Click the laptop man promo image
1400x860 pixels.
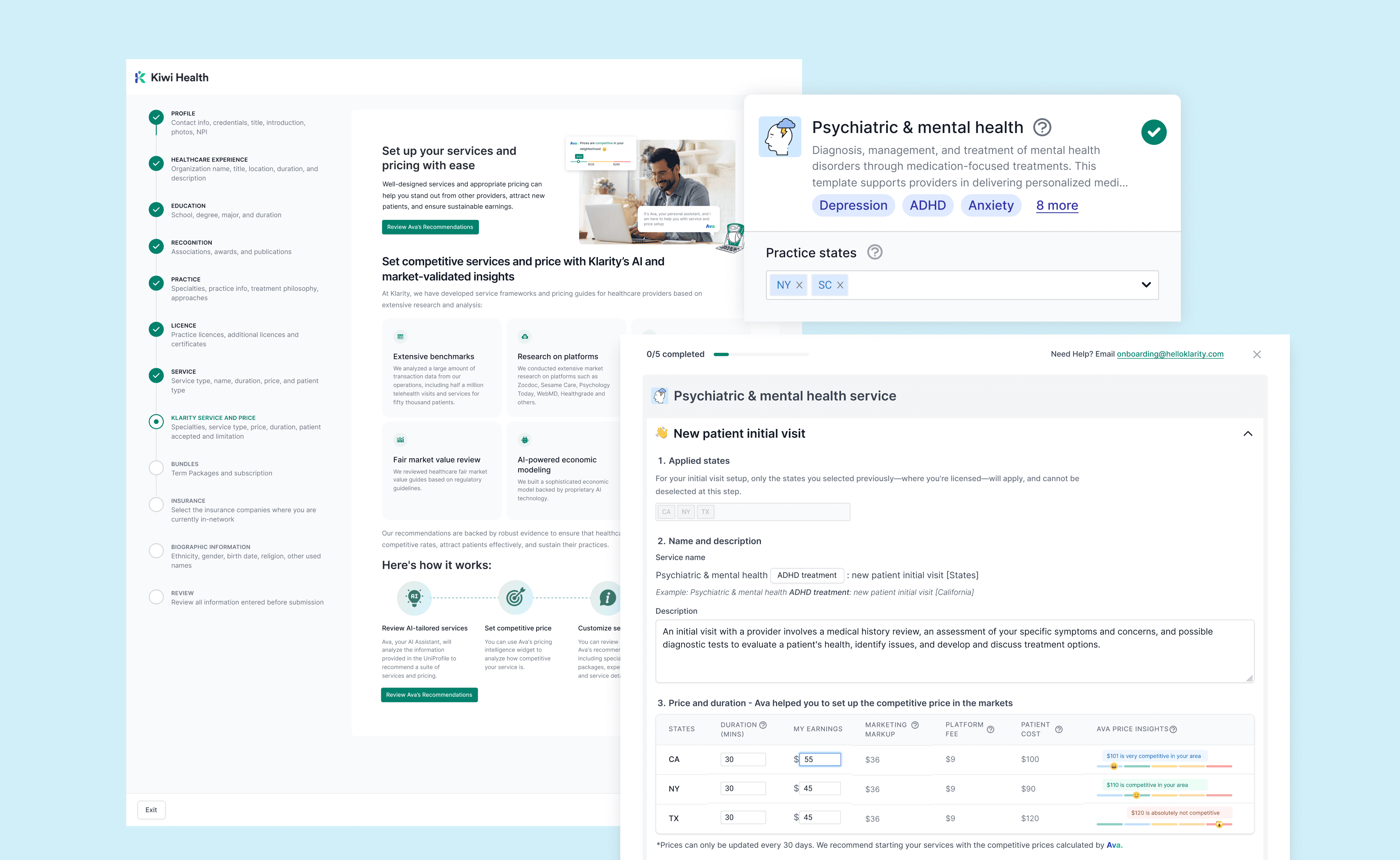(x=657, y=192)
